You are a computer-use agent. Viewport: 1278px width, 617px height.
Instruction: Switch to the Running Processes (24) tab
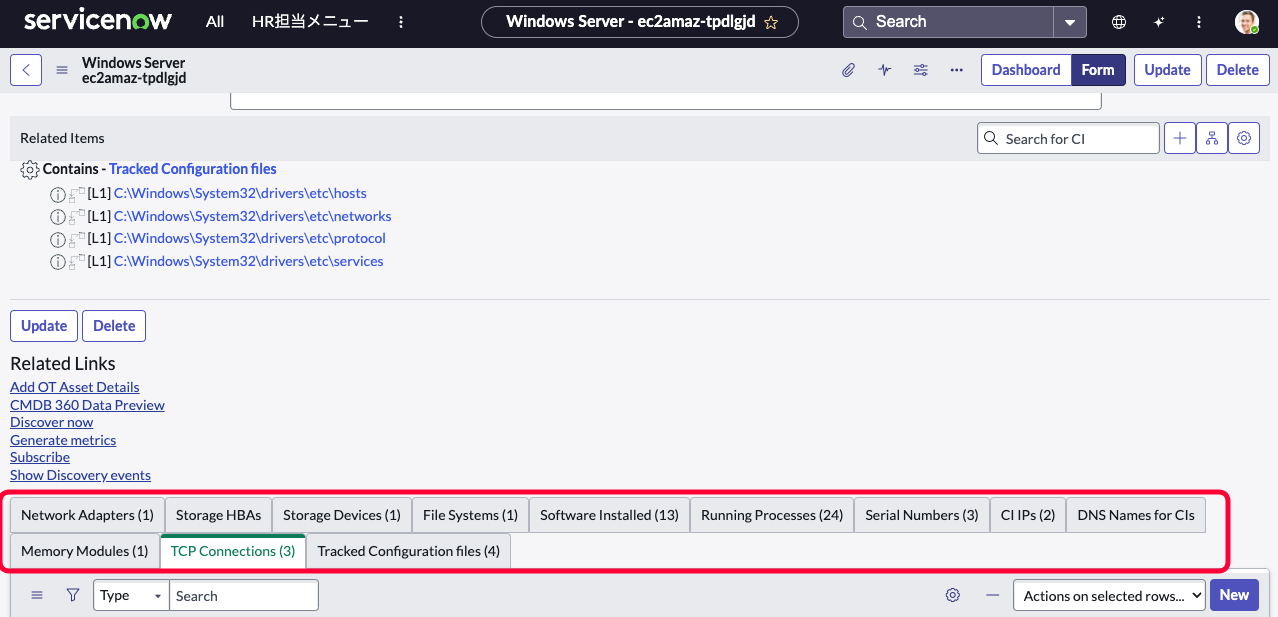(772, 515)
